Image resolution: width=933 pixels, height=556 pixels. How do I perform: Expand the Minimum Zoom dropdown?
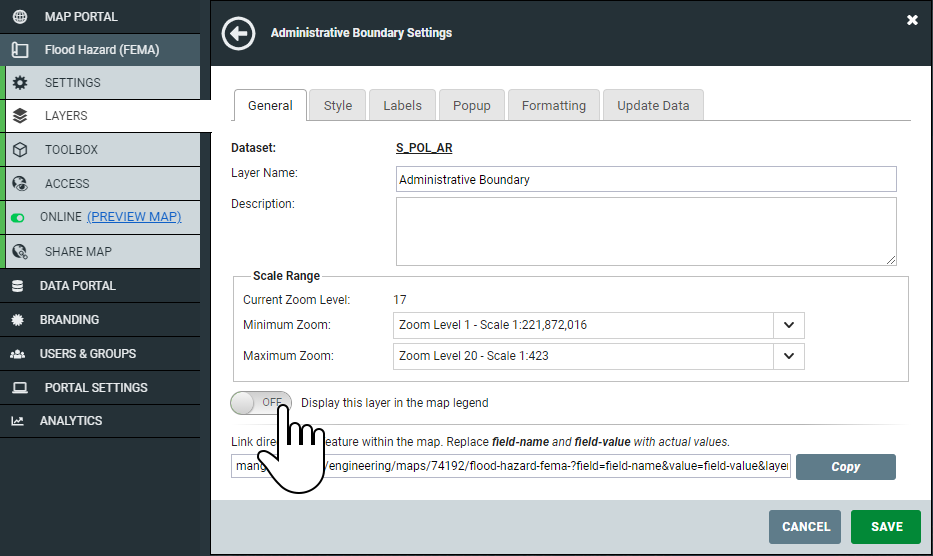point(789,325)
